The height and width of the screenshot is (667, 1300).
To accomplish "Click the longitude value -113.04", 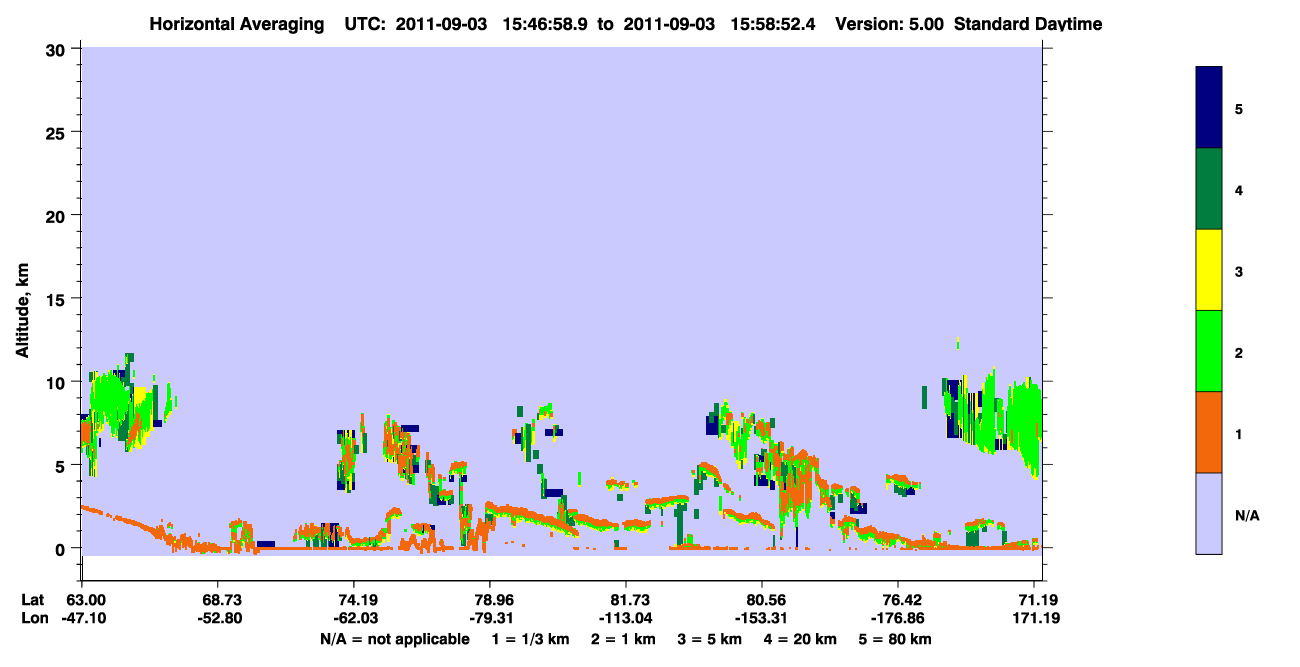I will [626, 618].
